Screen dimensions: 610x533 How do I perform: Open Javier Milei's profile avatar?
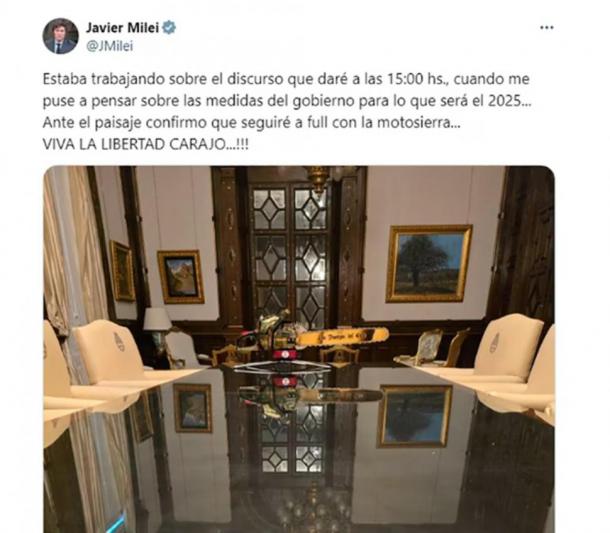pos(60,36)
